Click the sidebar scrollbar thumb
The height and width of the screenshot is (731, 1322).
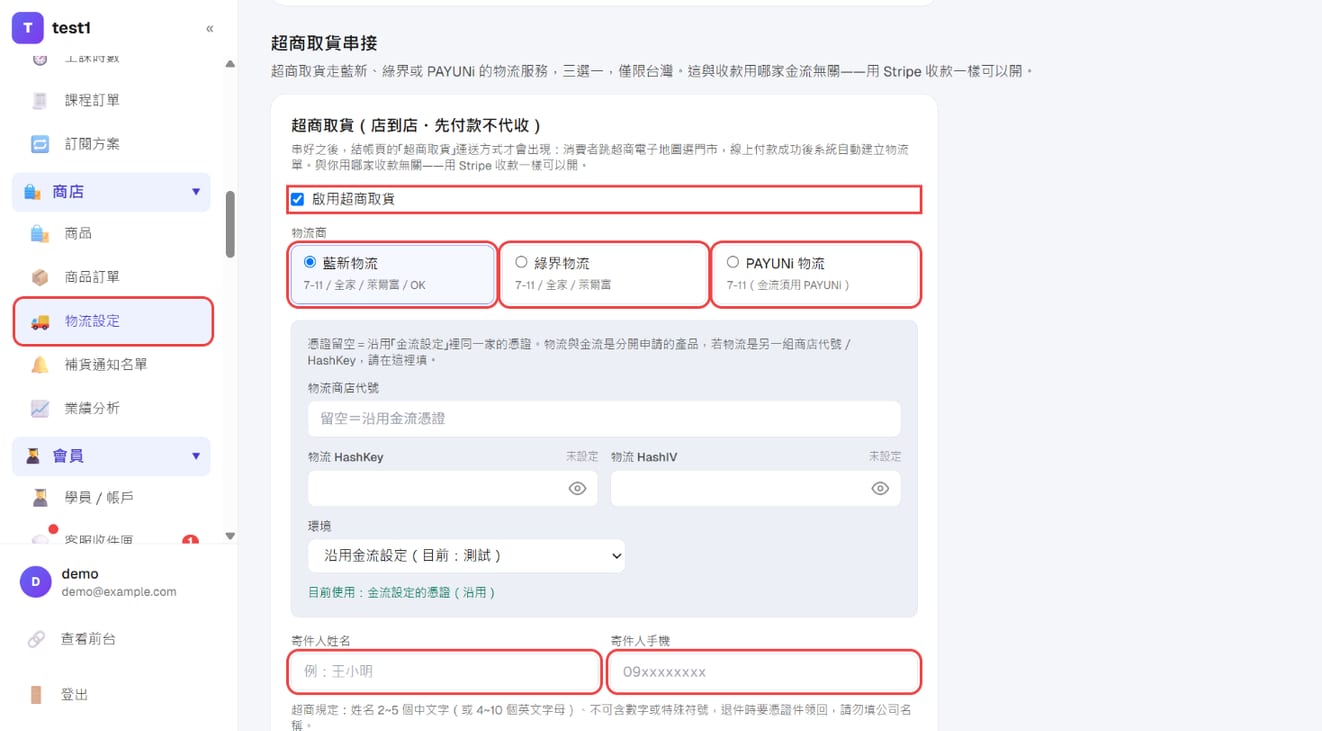pyautogui.click(x=230, y=225)
